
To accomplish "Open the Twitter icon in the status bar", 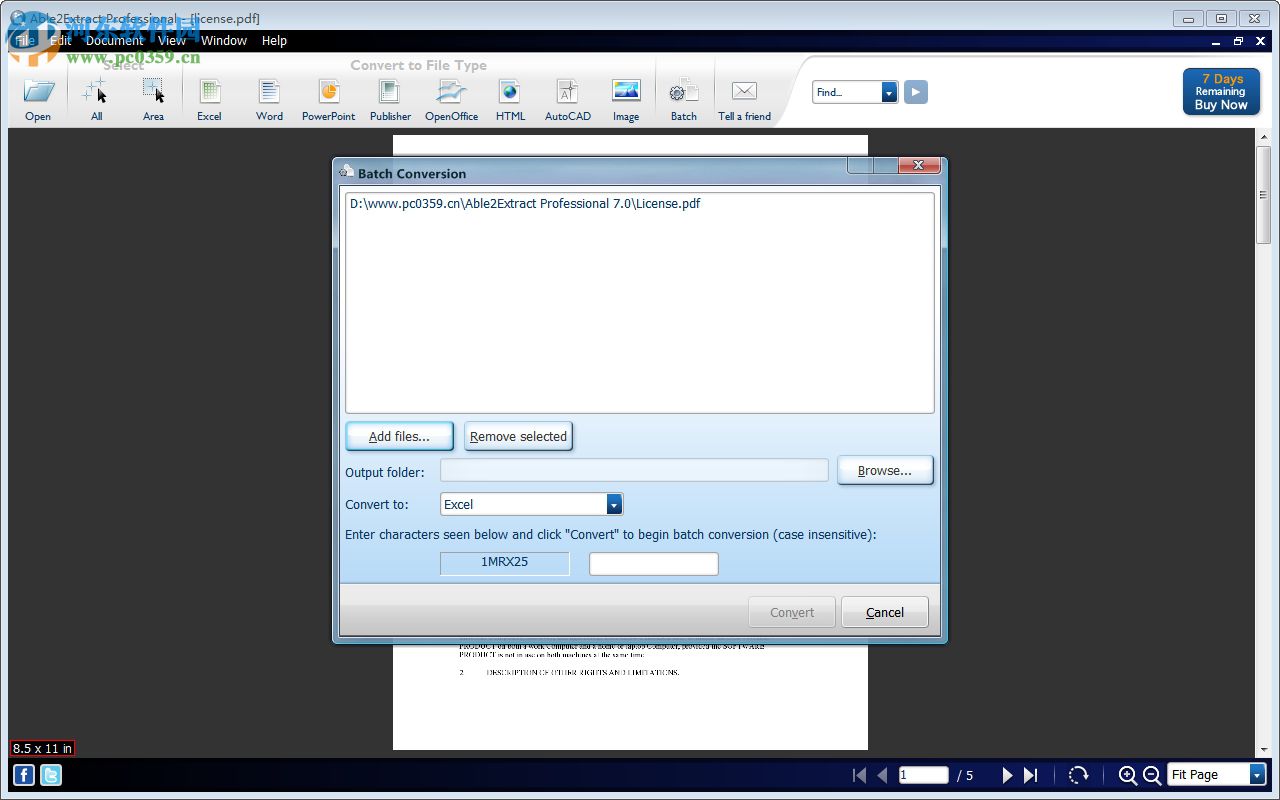I will tap(51, 775).
